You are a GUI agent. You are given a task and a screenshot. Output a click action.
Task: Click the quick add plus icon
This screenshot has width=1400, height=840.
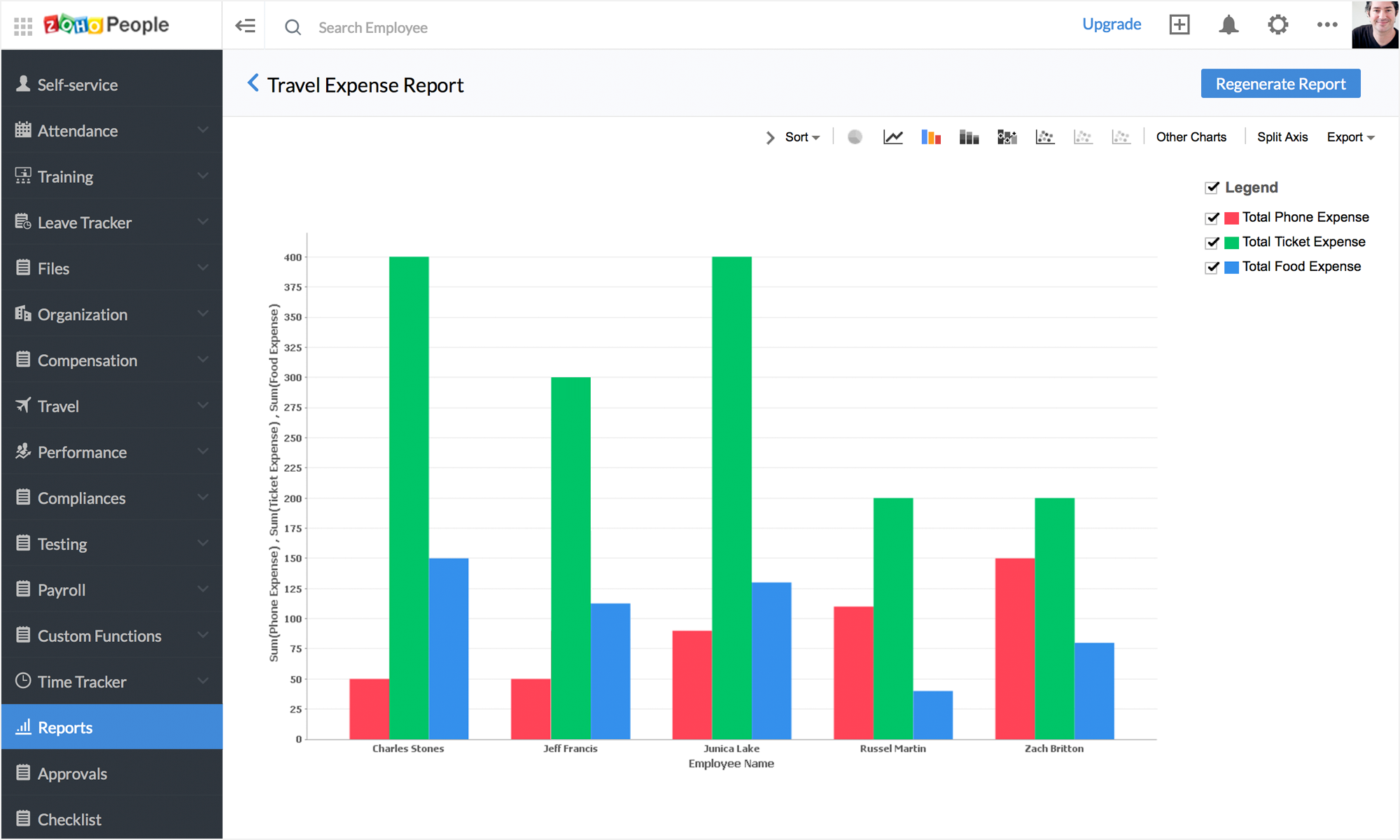(x=1179, y=25)
